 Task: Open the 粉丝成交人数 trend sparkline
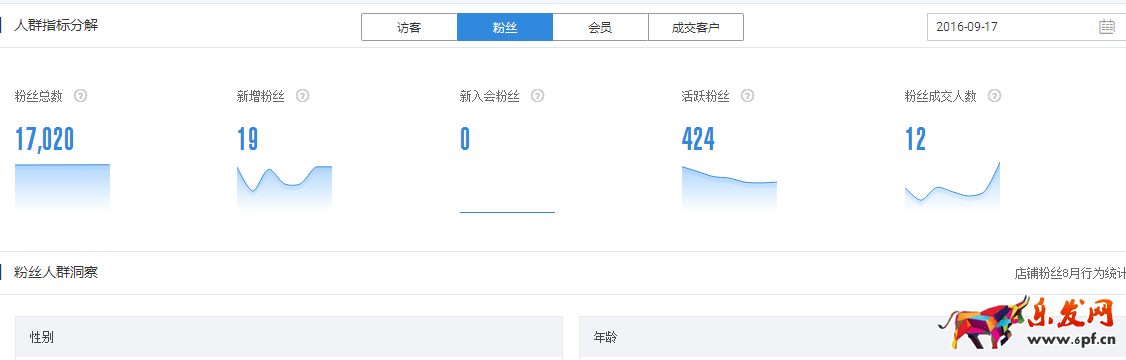click(x=952, y=187)
